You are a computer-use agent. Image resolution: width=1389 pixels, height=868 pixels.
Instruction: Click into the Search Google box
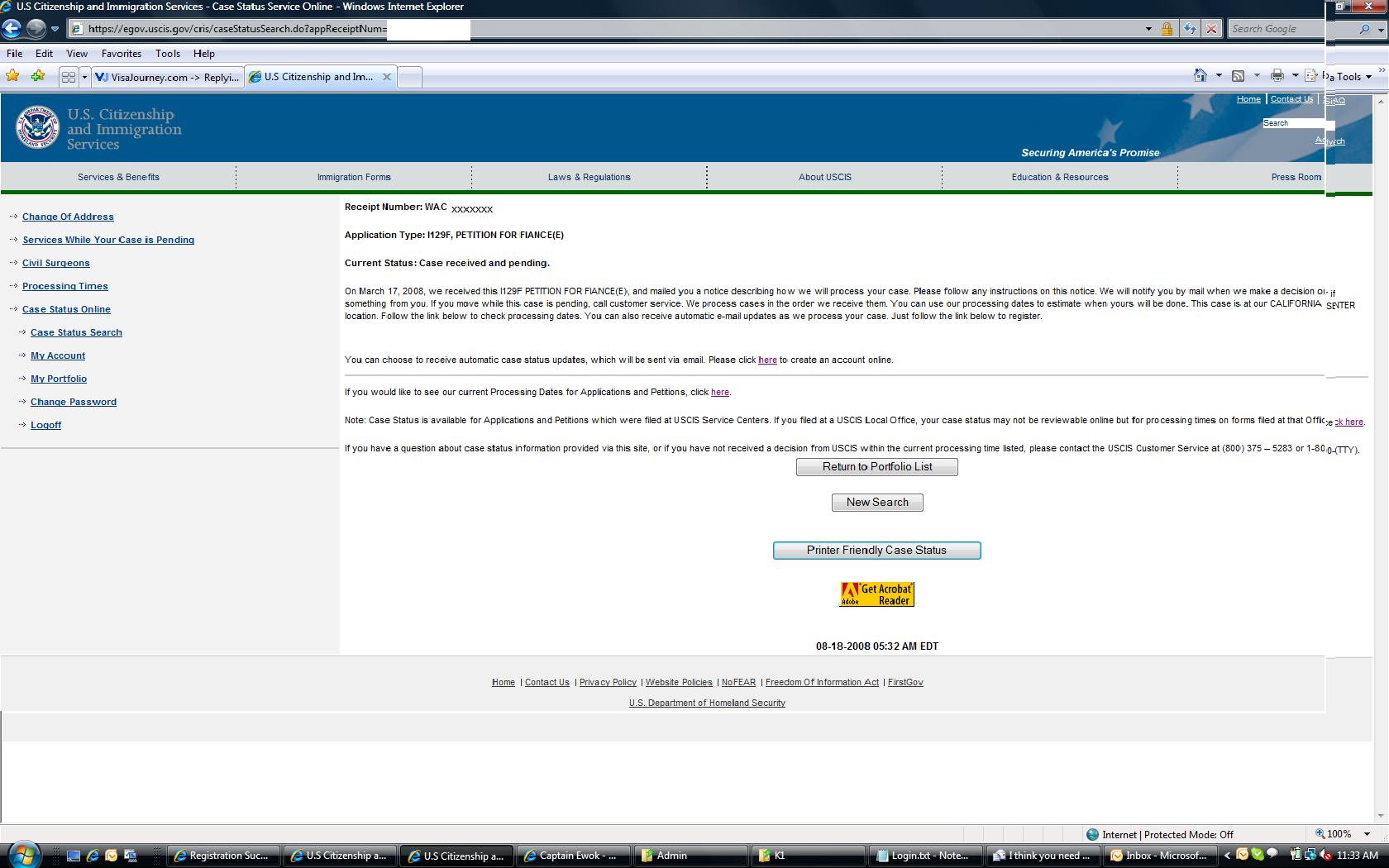coord(1277,29)
